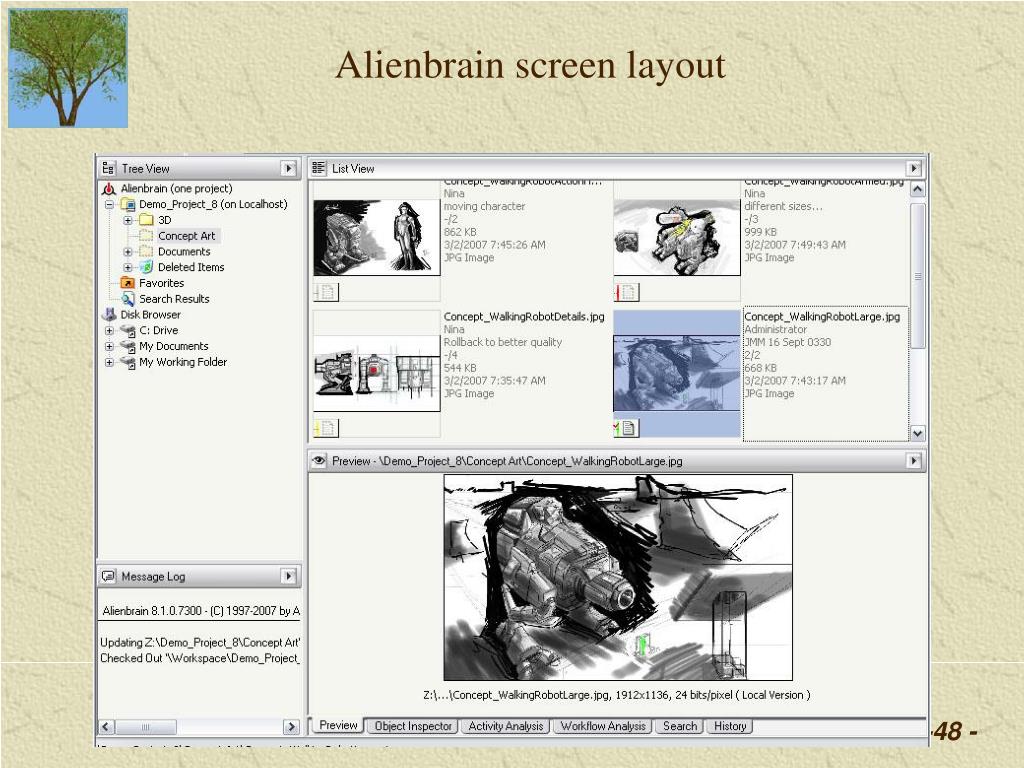
Task: Click the Message Log scroll right arrow
Action: (x=291, y=726)
